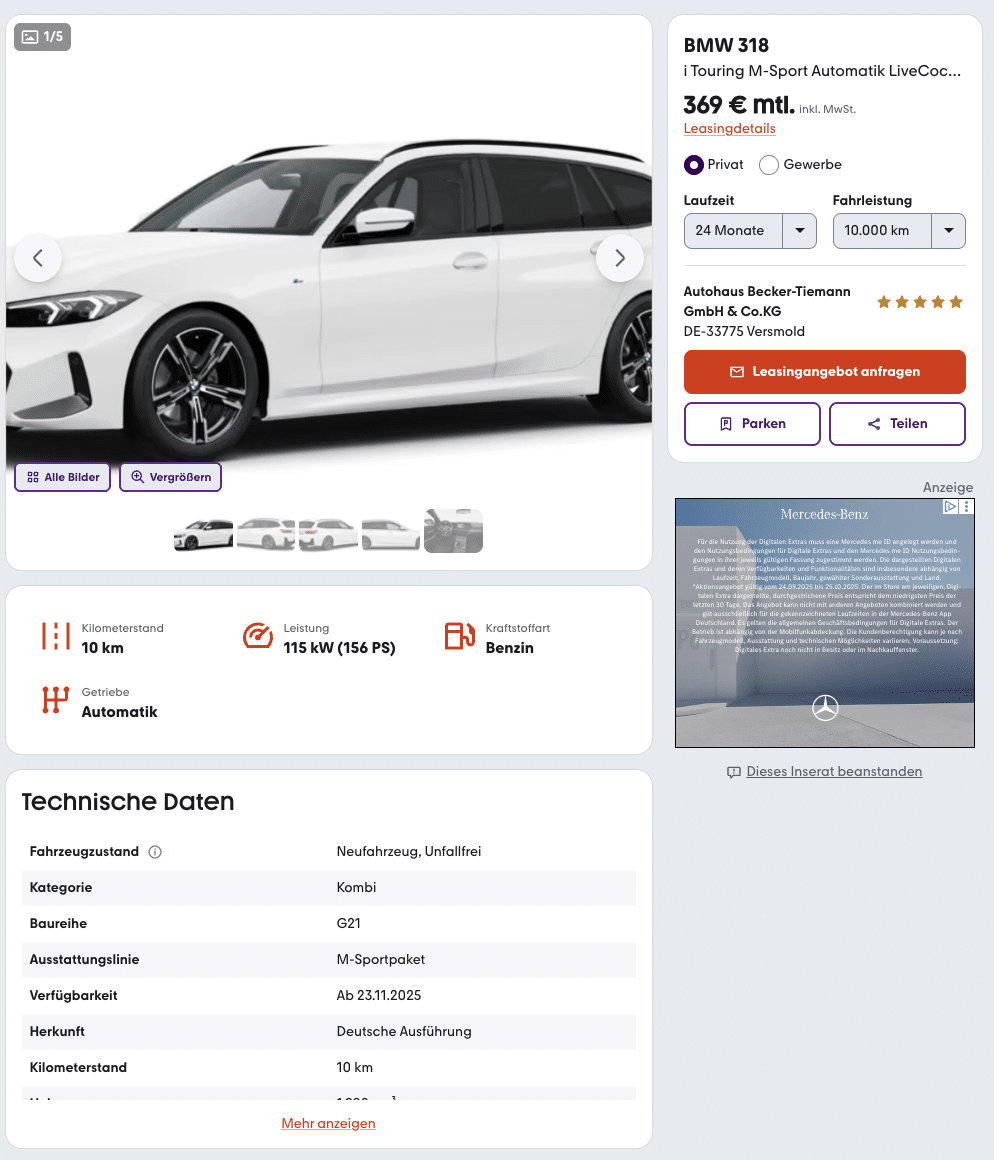The image size is (994, 1160).
Task: Click the image counter 1/5 badge
Action: [42, 36]
